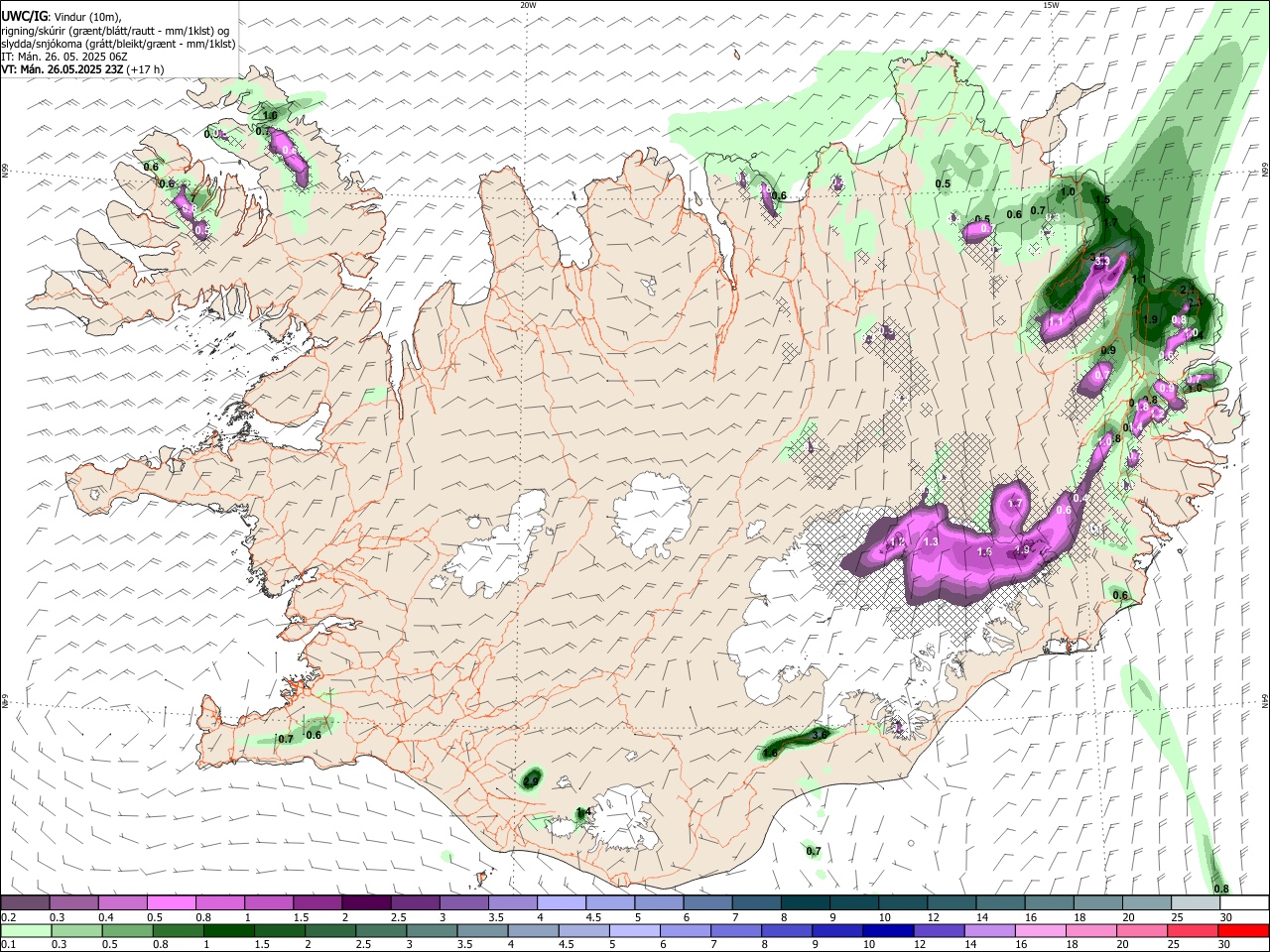1270x952 pixels.
Task: Select the 0.5 swatch in lower legend row
Action: pyautogui.click(x=127, y=931)
